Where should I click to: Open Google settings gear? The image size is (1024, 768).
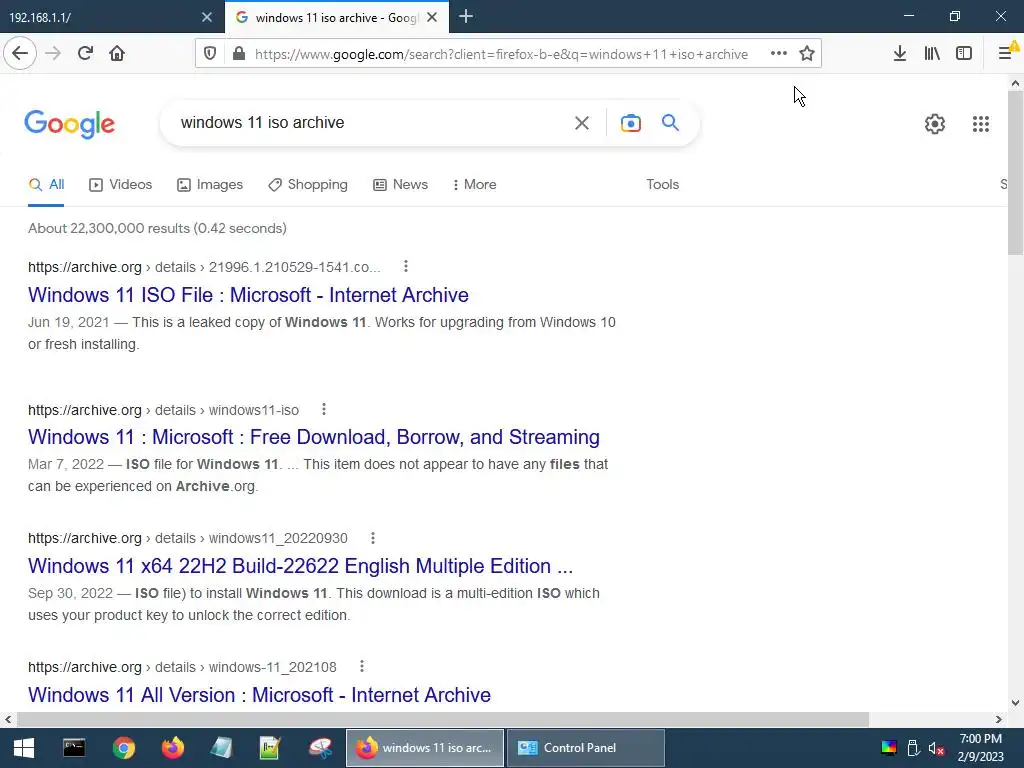pos(935,124)
